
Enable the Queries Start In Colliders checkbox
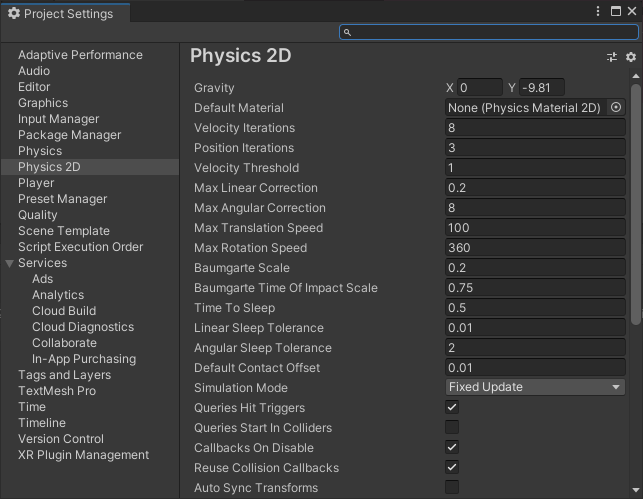click(452, 427)
